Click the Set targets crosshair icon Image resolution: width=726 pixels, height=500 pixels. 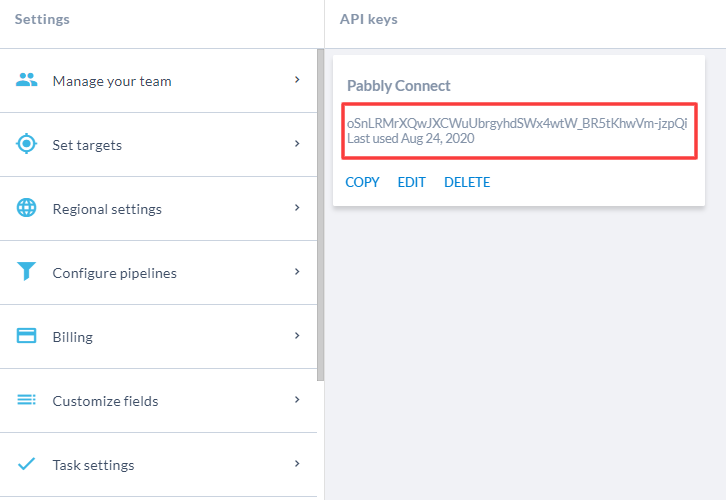[x=26, y=144]
